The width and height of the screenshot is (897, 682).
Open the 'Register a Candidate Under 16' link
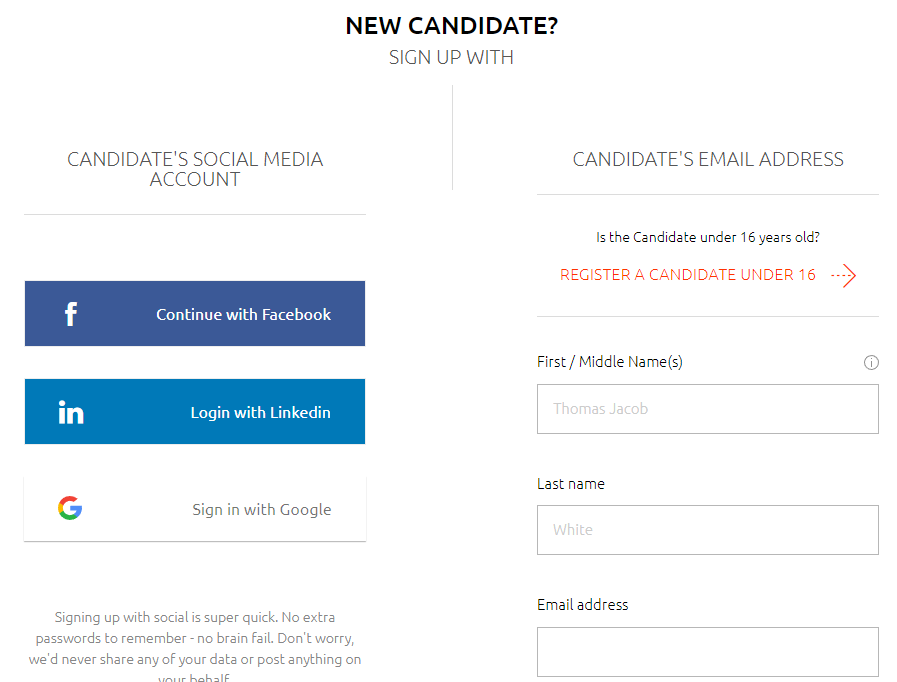(688, 275)
